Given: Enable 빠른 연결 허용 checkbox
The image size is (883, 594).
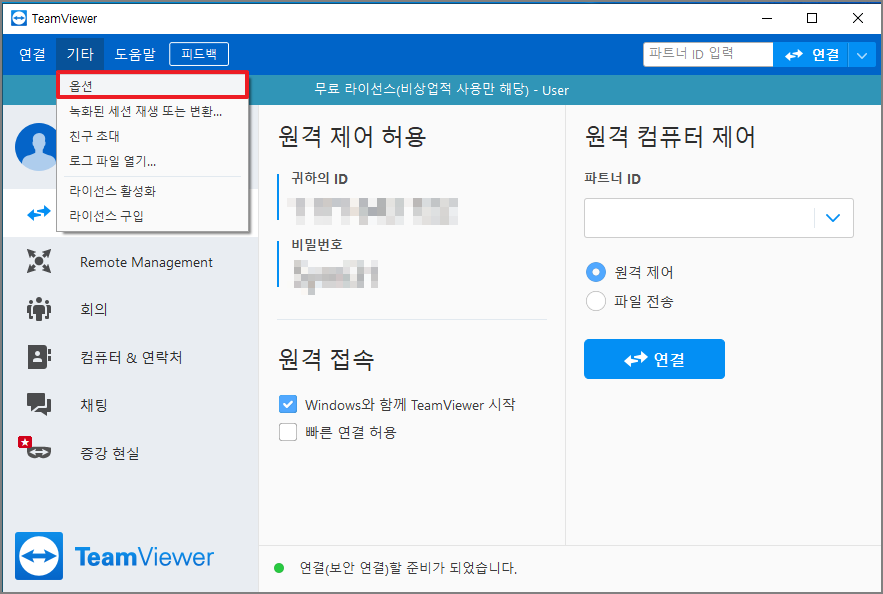Looking at the screenshot, I should (x=288, y=432).
